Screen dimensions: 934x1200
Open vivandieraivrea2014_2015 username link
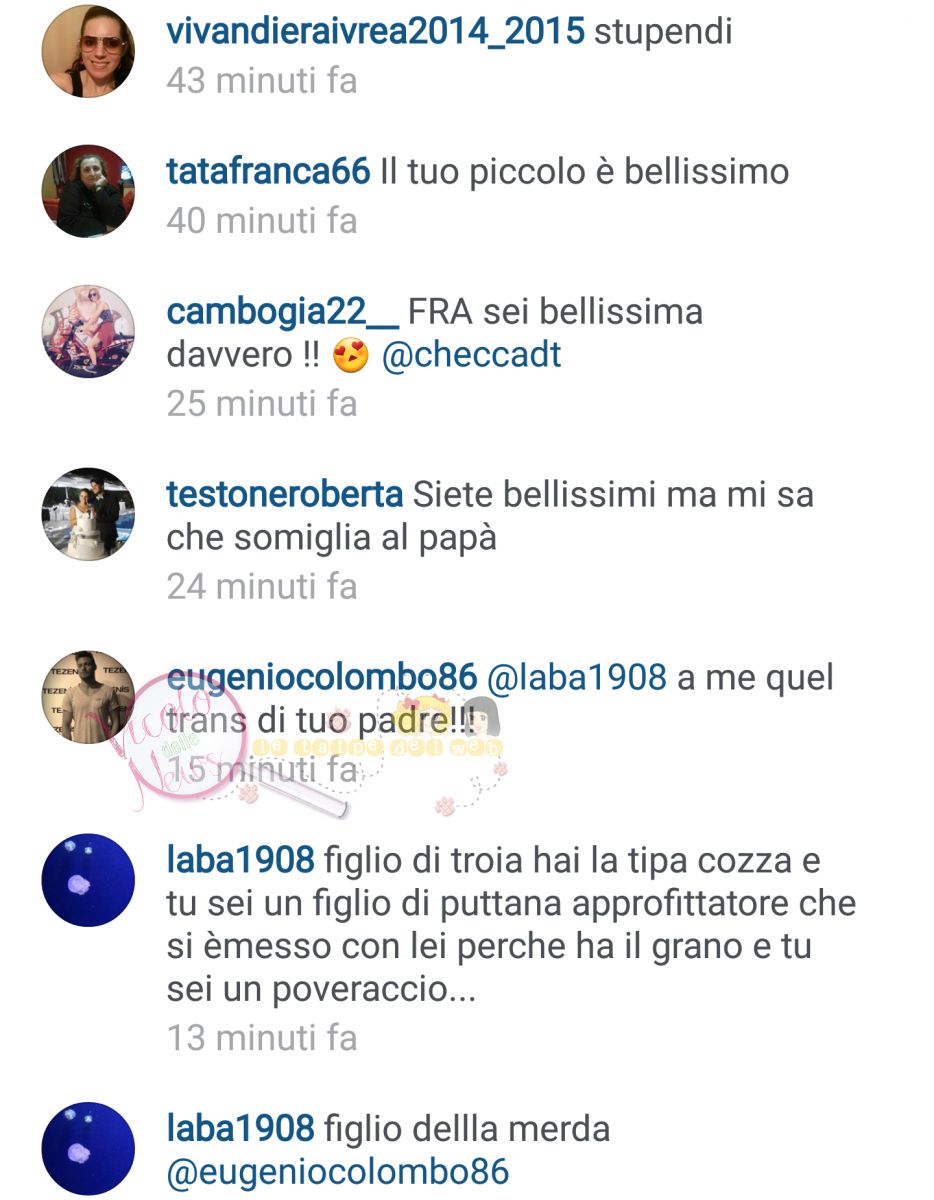click(x=375, y=32)
